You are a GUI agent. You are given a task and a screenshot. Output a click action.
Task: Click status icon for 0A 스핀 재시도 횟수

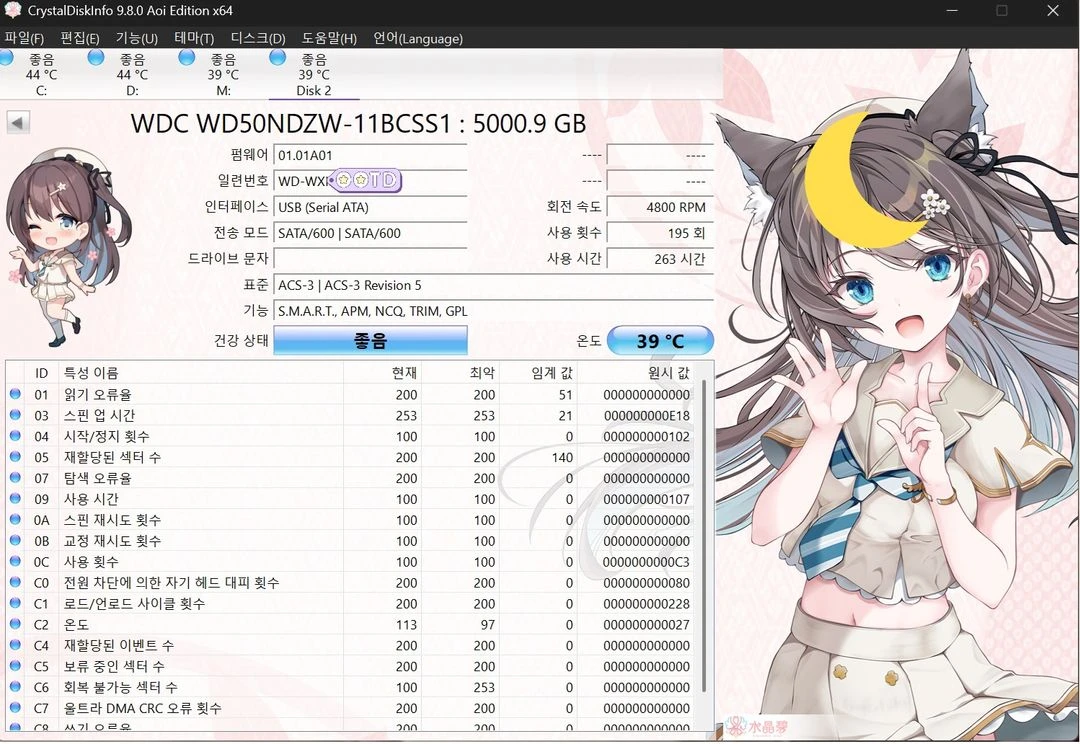[15, 519]
